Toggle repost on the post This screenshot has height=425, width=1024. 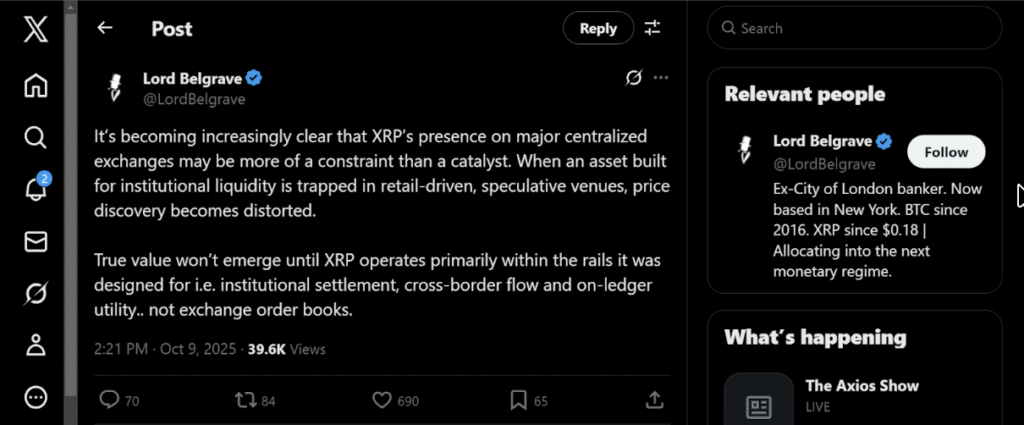click(x=245, y=400)
